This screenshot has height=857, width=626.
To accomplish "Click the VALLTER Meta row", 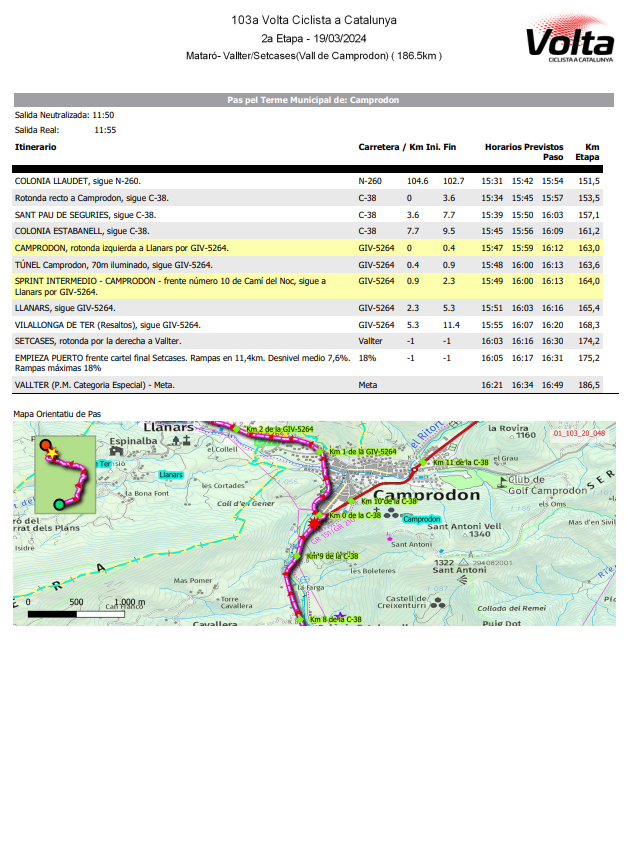I will click(x=307, y=385).
